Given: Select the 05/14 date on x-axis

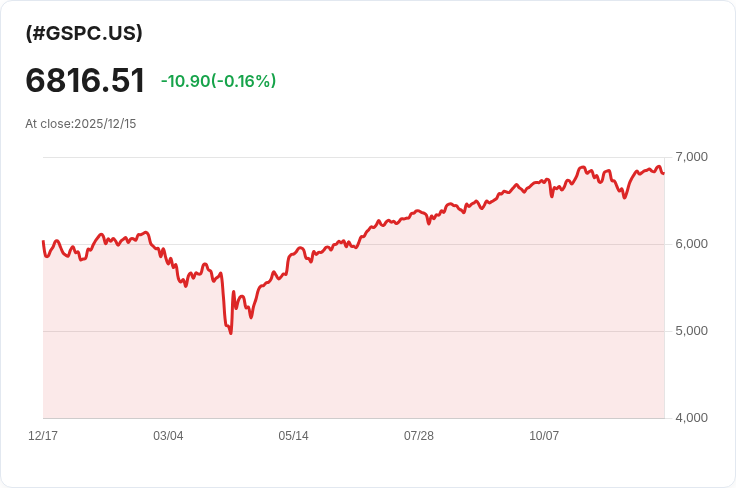Looking at the screenshot, I should point(293,436).
